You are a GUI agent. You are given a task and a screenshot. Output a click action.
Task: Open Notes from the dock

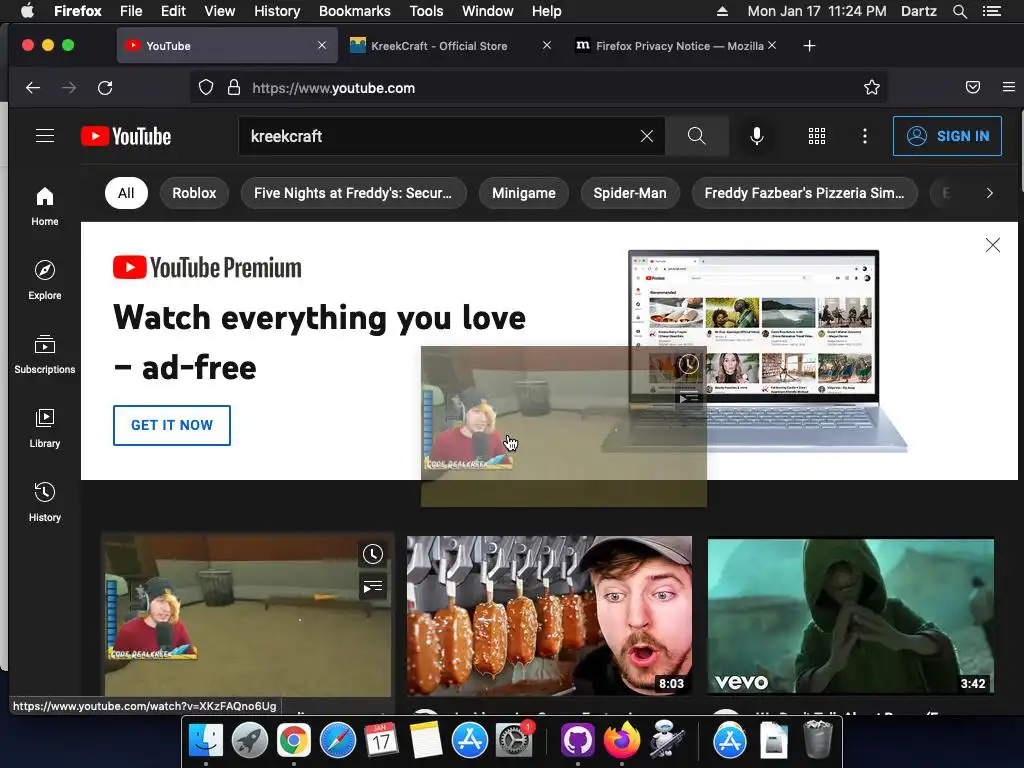click(x=426, y=741)
